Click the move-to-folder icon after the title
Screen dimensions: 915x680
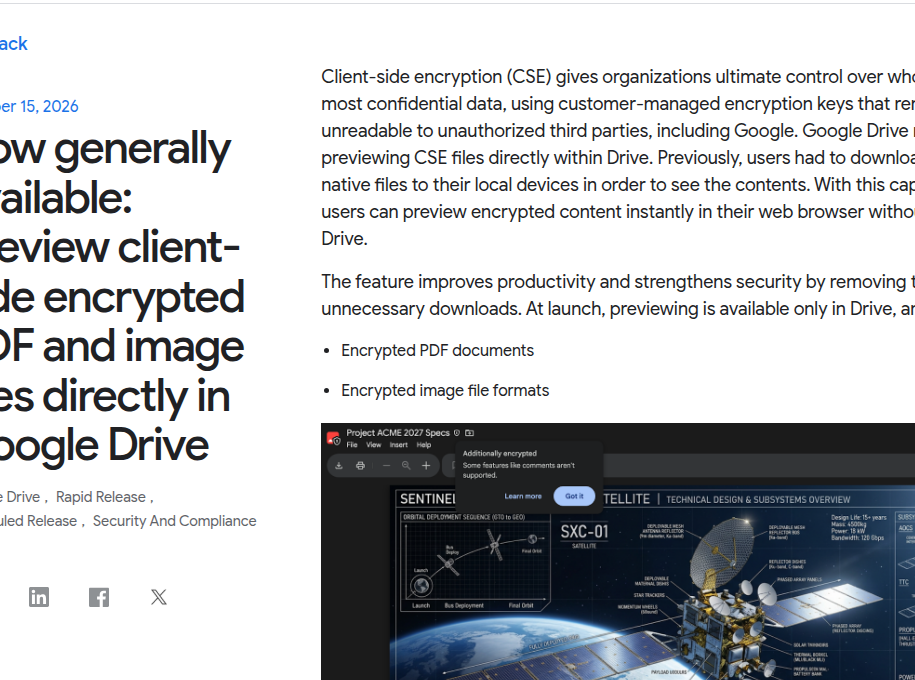point(469,433)
